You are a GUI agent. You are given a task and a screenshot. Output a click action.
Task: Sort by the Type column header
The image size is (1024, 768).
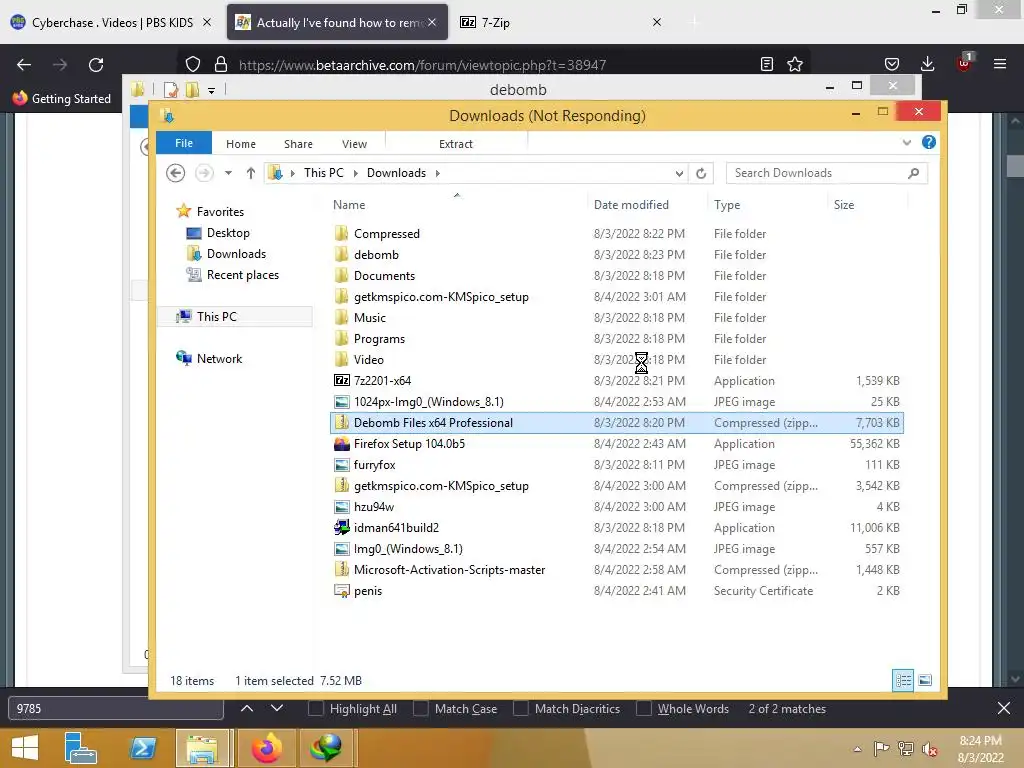tap(727, 205)
